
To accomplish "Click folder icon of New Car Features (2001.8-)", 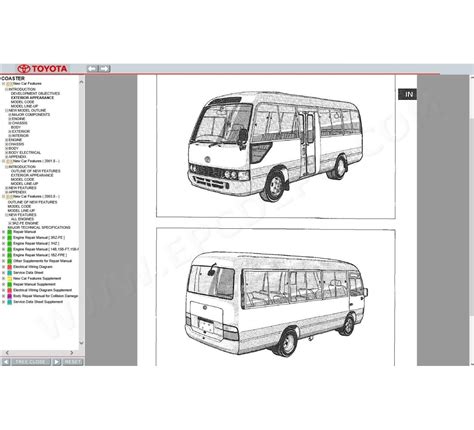I will pyautogui.click(x=9, y=161).
